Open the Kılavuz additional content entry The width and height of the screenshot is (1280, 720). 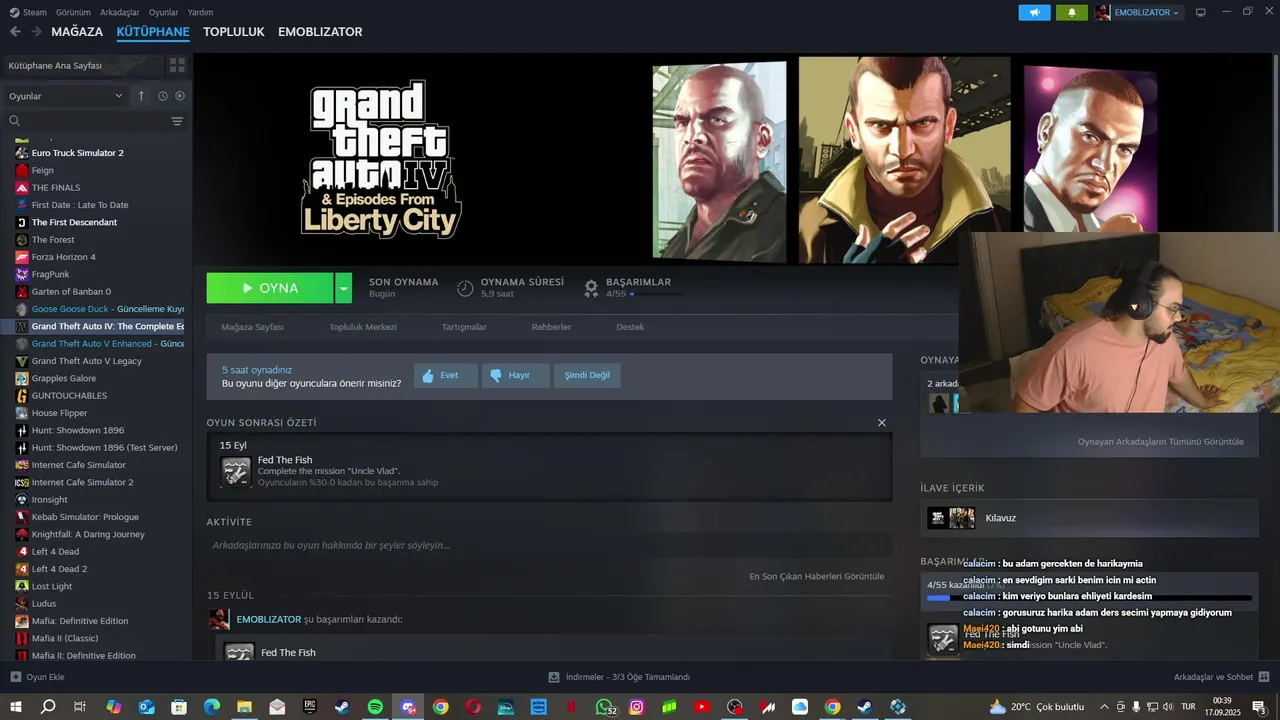click(x=1089, y=518)
